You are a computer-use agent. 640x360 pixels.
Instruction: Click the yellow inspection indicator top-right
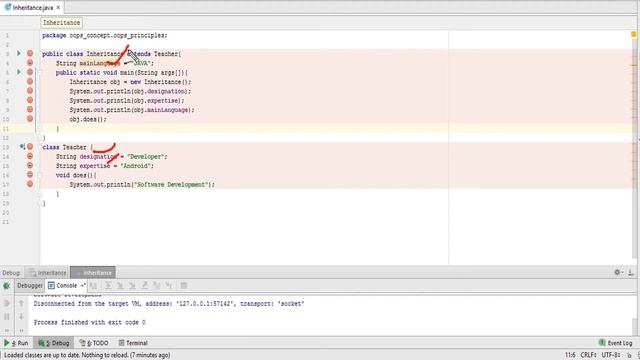[633, 34]
